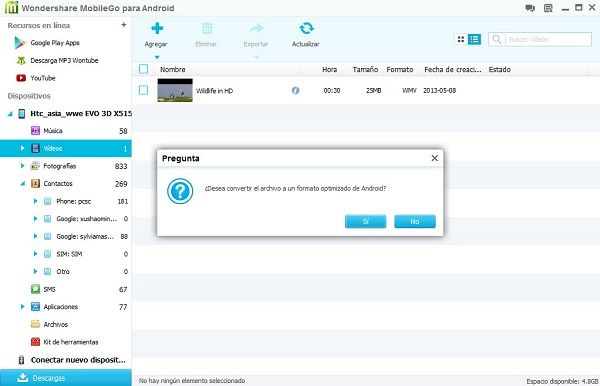Sort by Estado column
This screenshot has height=386, width=600.
[500, 70]
